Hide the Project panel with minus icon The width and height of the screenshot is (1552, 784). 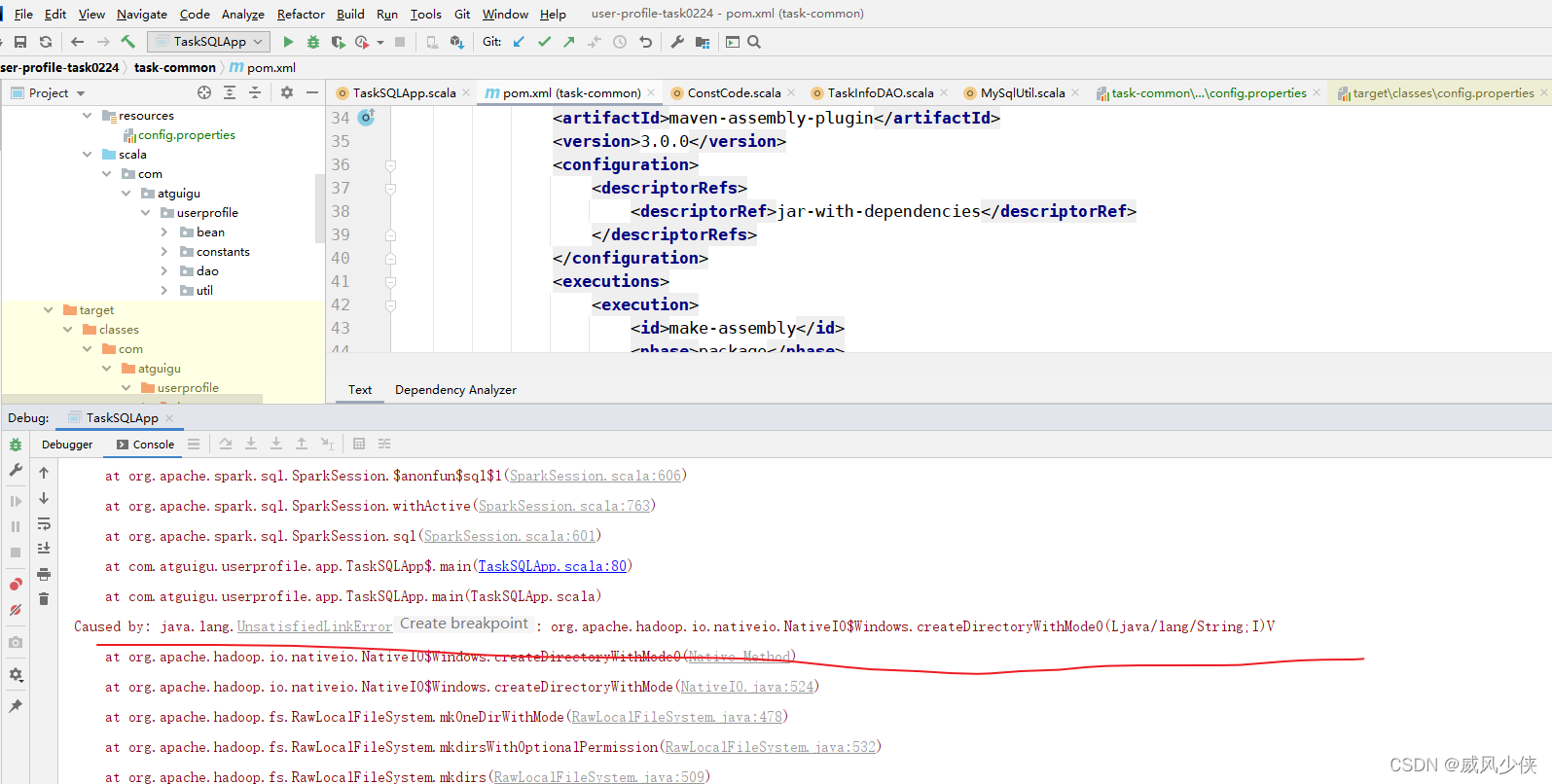(312, 92)
